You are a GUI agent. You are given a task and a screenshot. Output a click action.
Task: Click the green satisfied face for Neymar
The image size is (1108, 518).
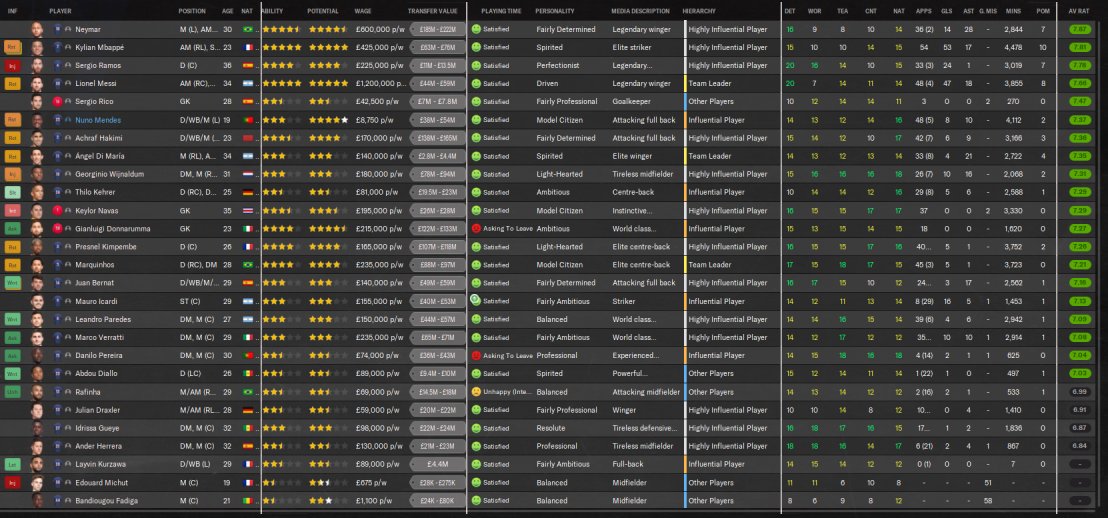[x=476, y=30]
